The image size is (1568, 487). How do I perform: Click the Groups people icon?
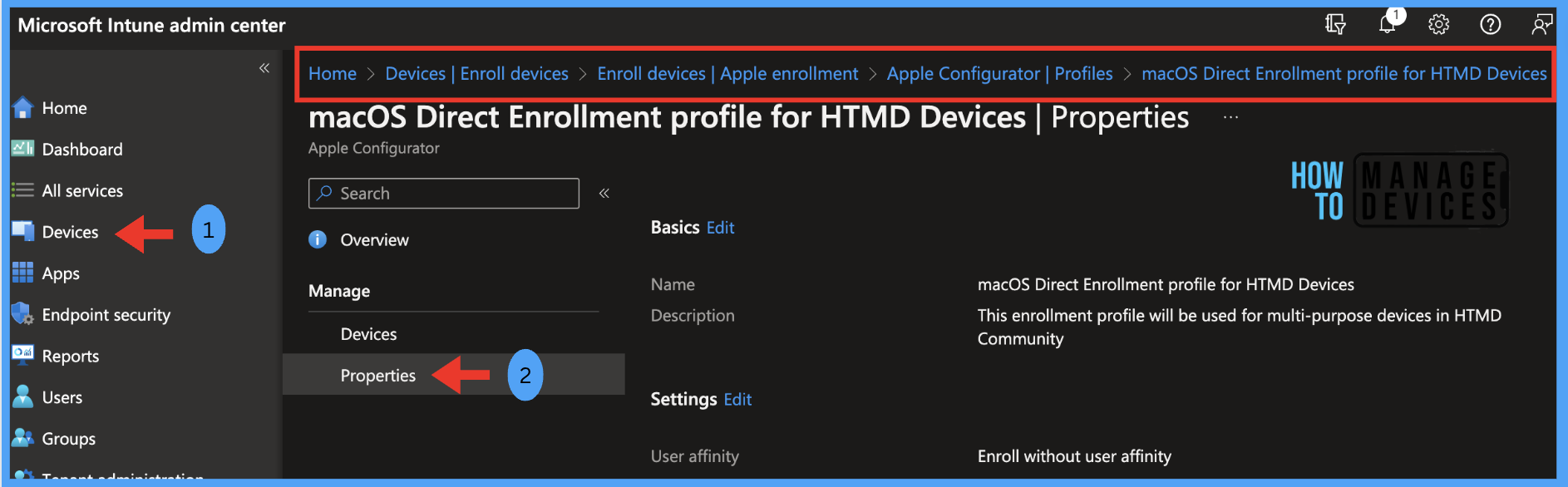[x=22, y=438]
